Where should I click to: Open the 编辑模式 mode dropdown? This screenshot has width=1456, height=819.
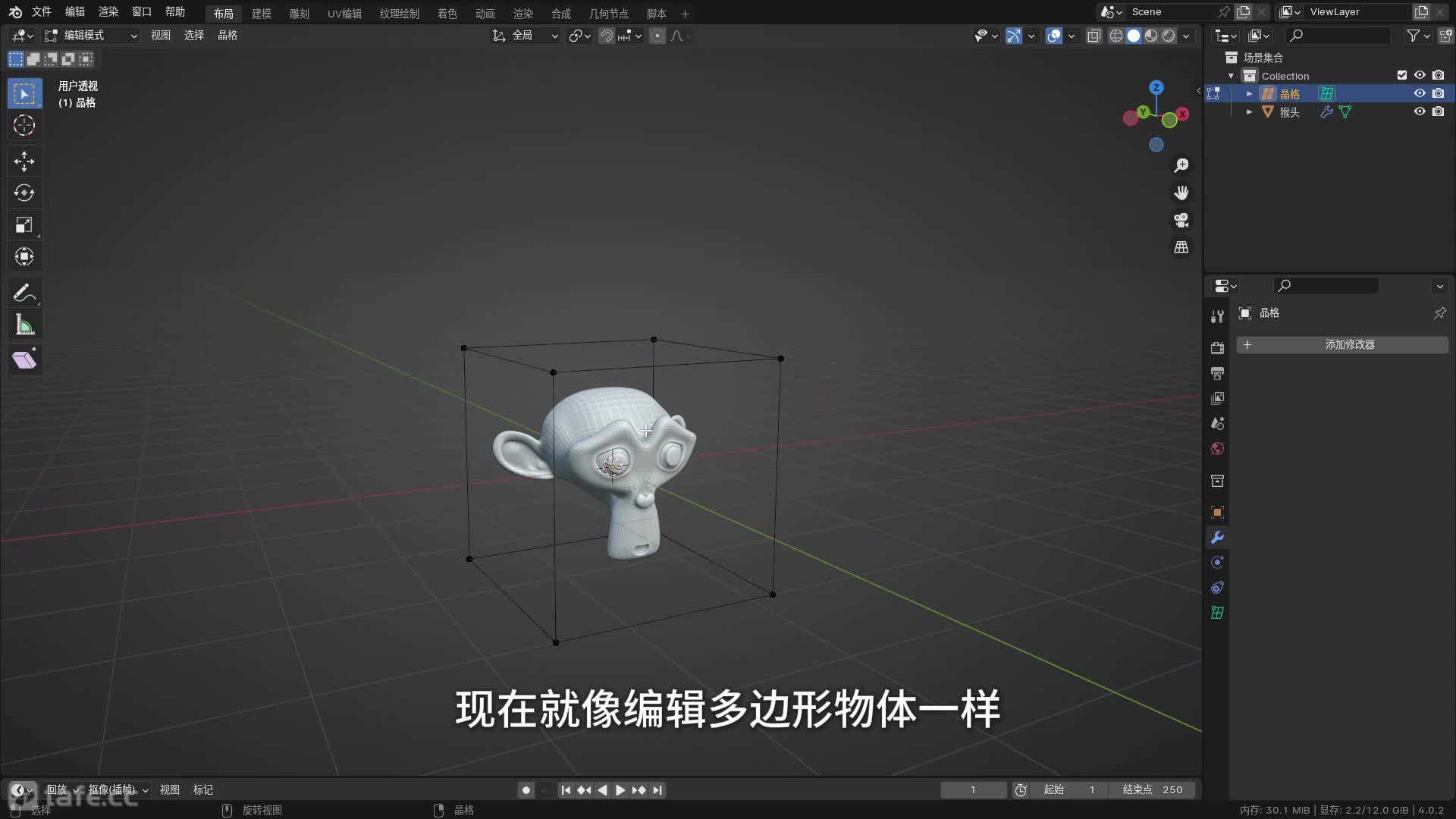91,35
